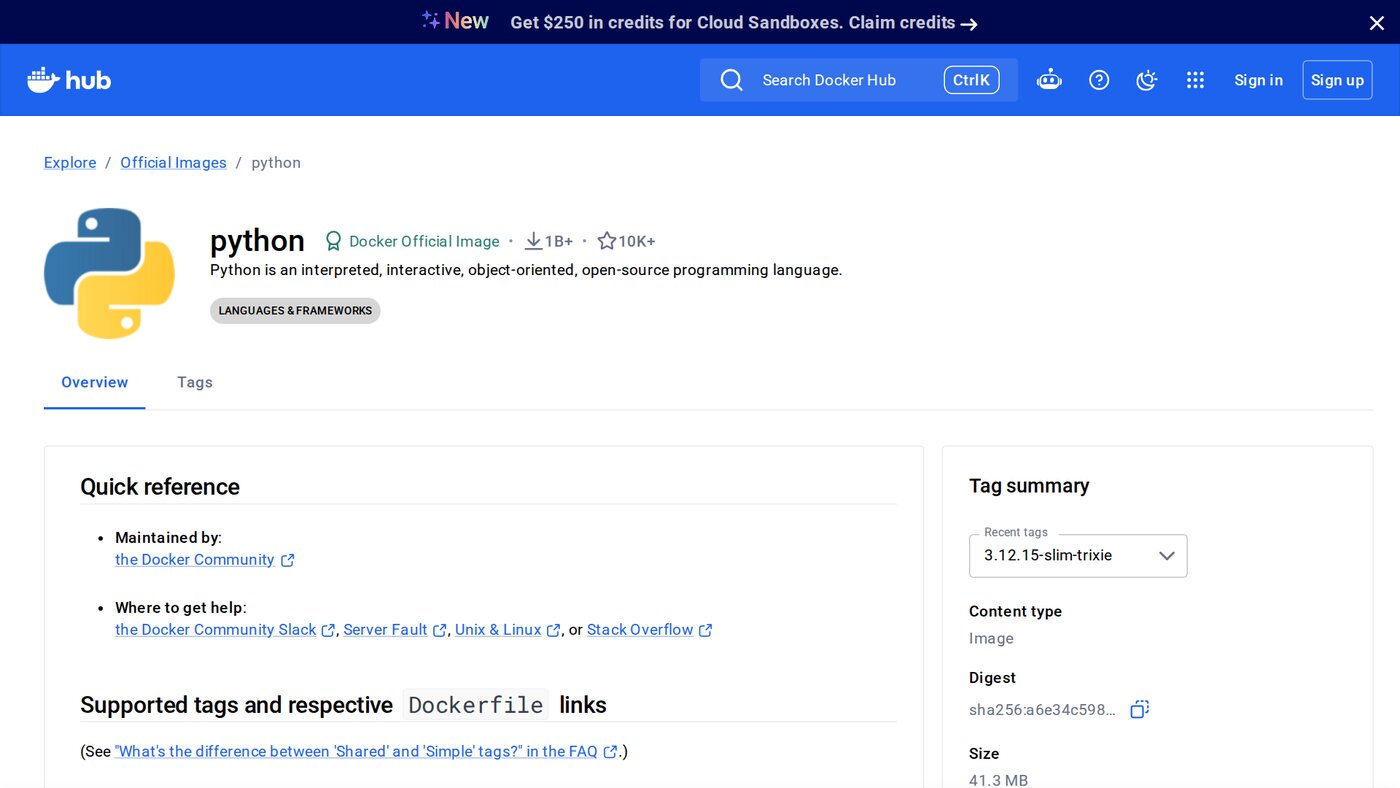Open the Unix & Linux link
This screenshot has height=788, width=1400.
coord(507,630)
